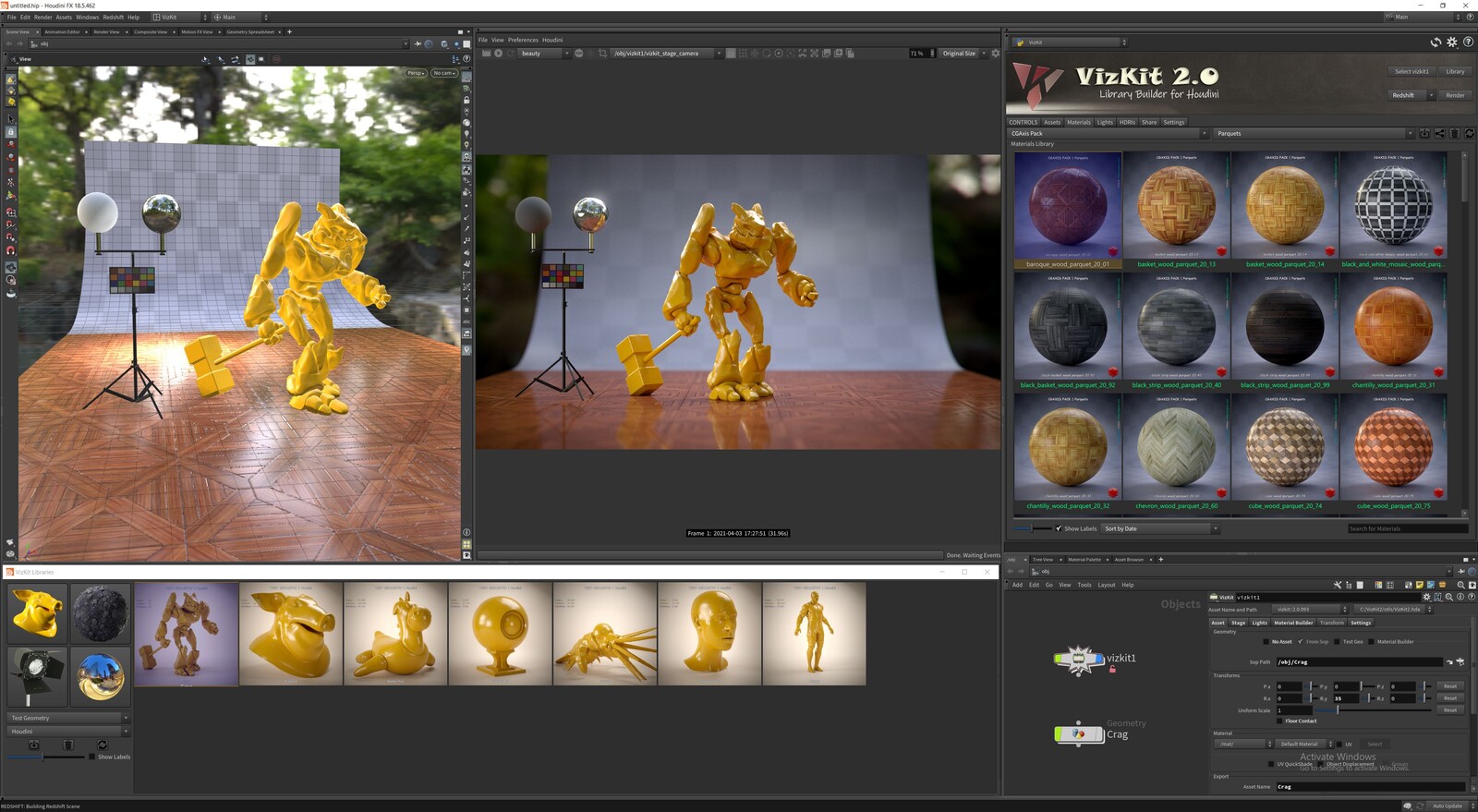The image size is (1478, 812).
Task: Click the import material icon beside Parquets
Action: 1424,133
